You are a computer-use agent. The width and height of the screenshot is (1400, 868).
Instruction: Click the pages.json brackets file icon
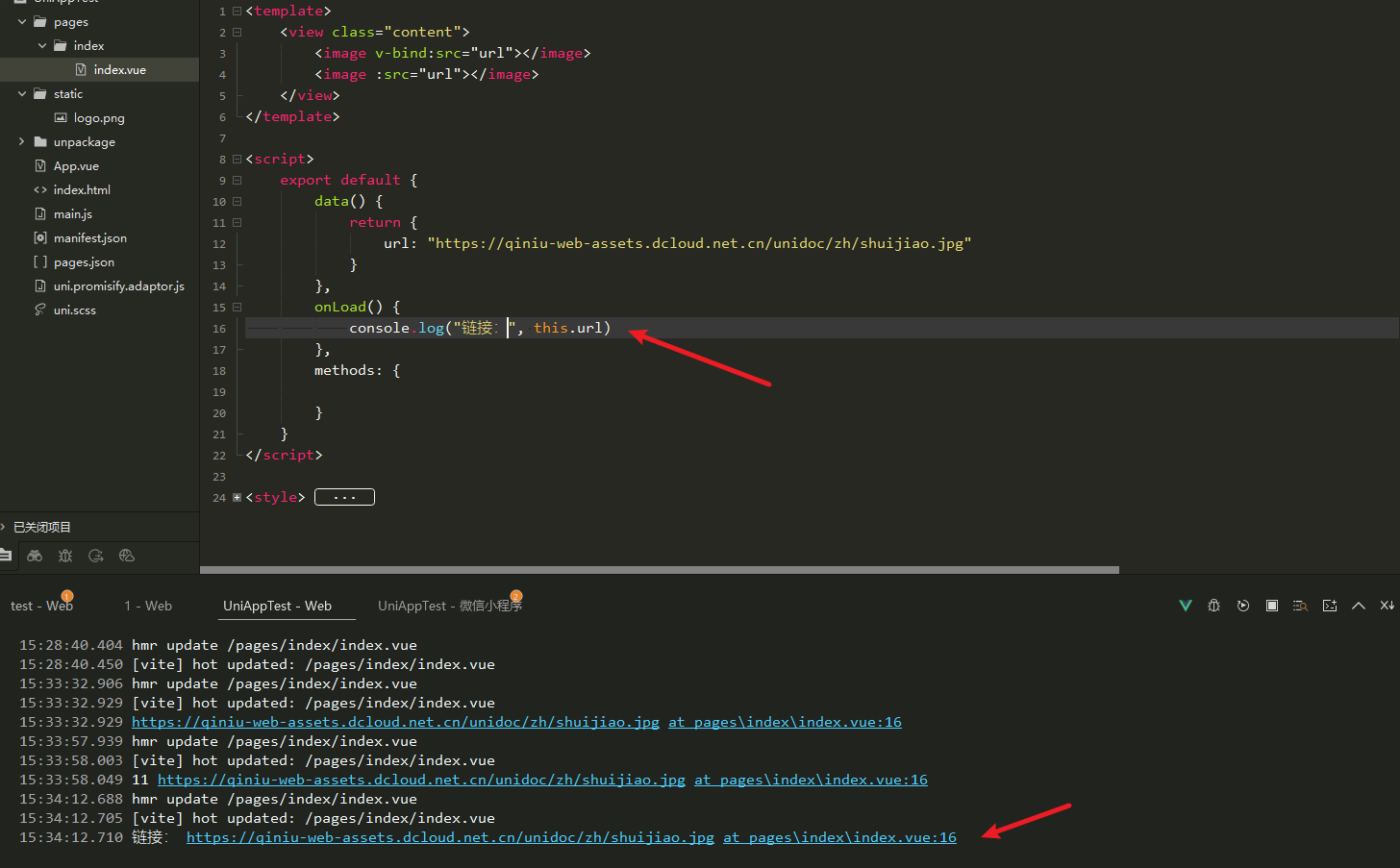[x=40, y=261]
